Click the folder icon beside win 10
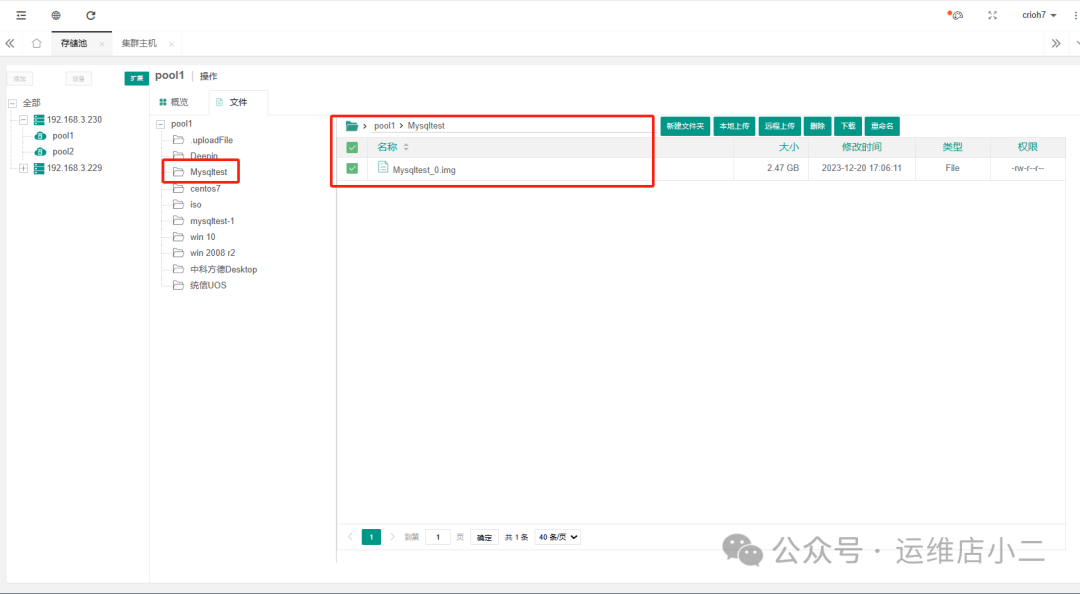 click(178, 236)
